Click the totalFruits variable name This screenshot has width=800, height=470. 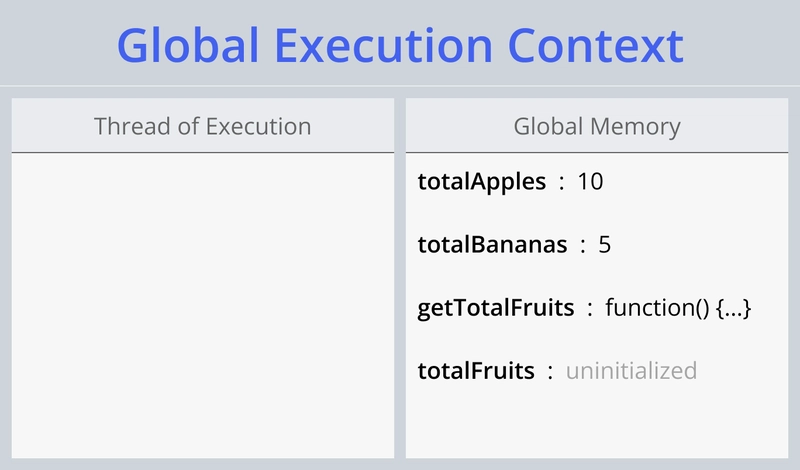476,371
